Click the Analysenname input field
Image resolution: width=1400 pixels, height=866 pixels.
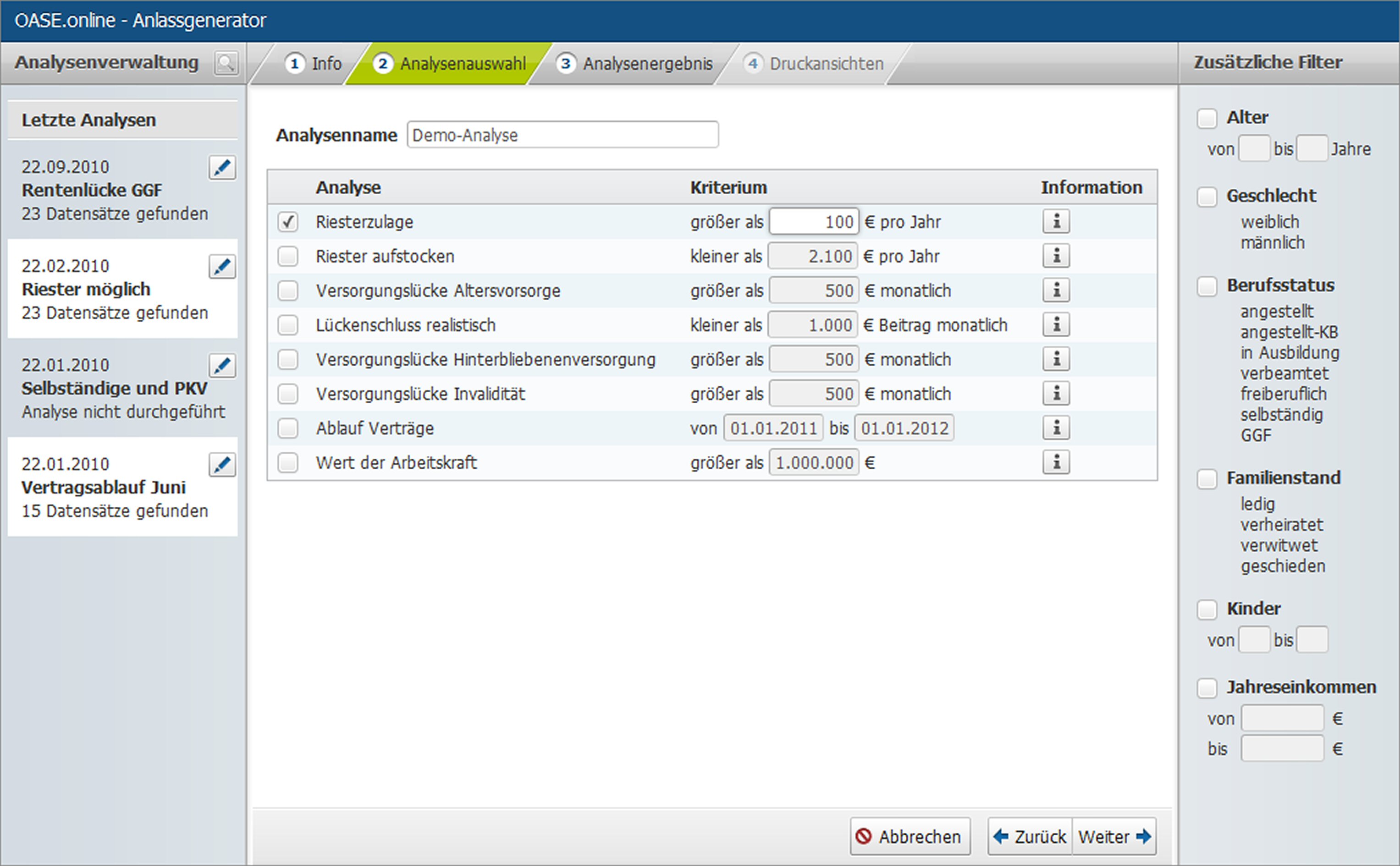pos(562,135)
